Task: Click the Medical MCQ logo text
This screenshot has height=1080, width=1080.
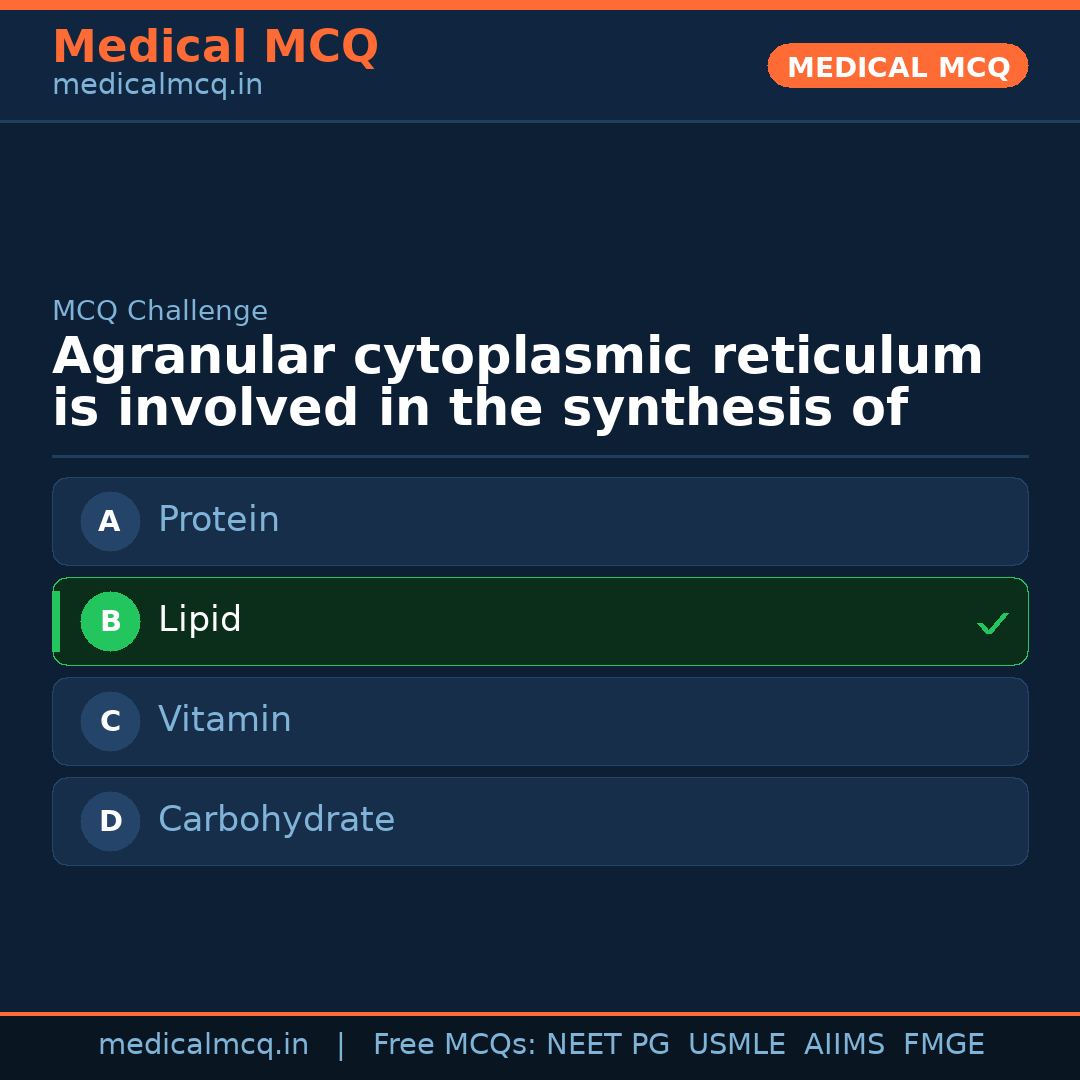Action: (215, 47)
